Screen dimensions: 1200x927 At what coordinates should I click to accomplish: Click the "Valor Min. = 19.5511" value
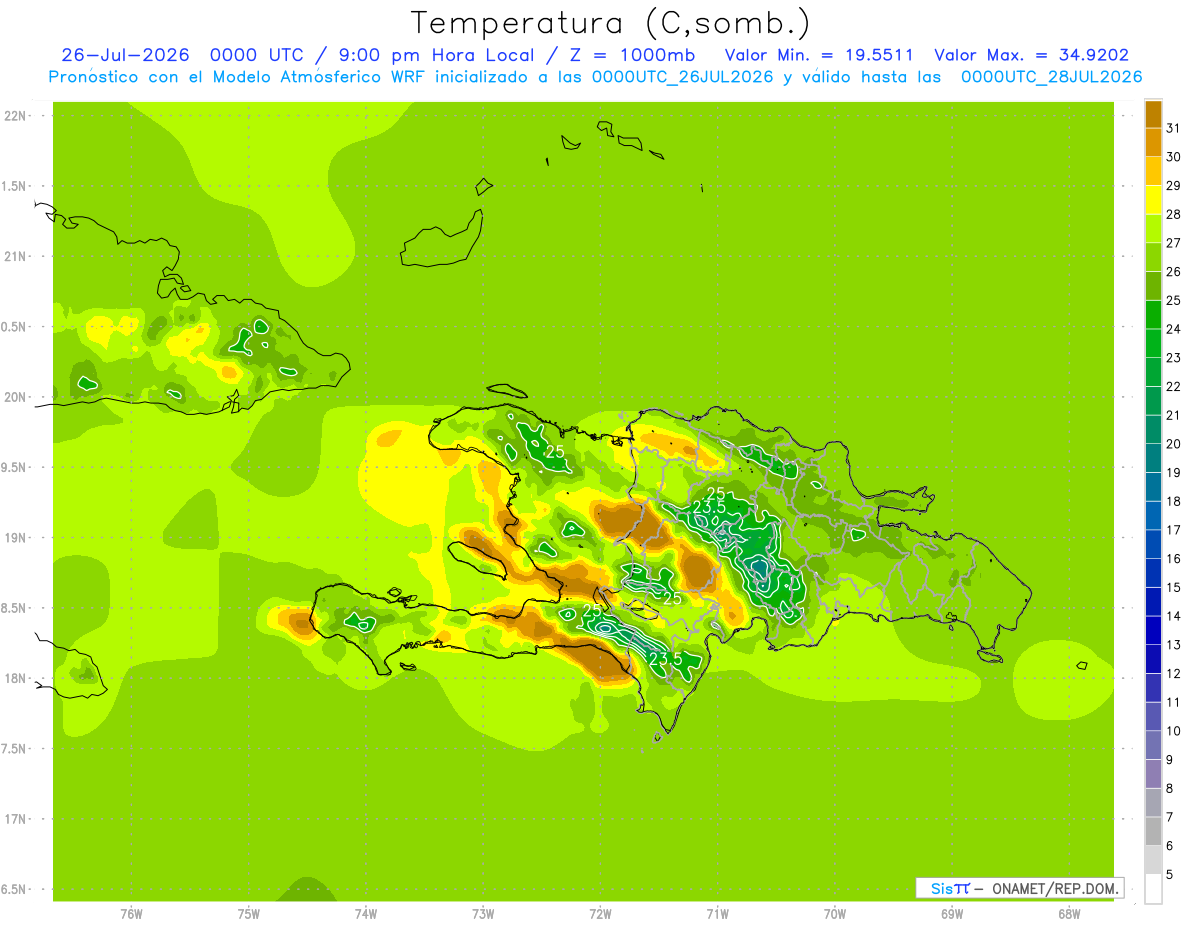tap(818, 55)
